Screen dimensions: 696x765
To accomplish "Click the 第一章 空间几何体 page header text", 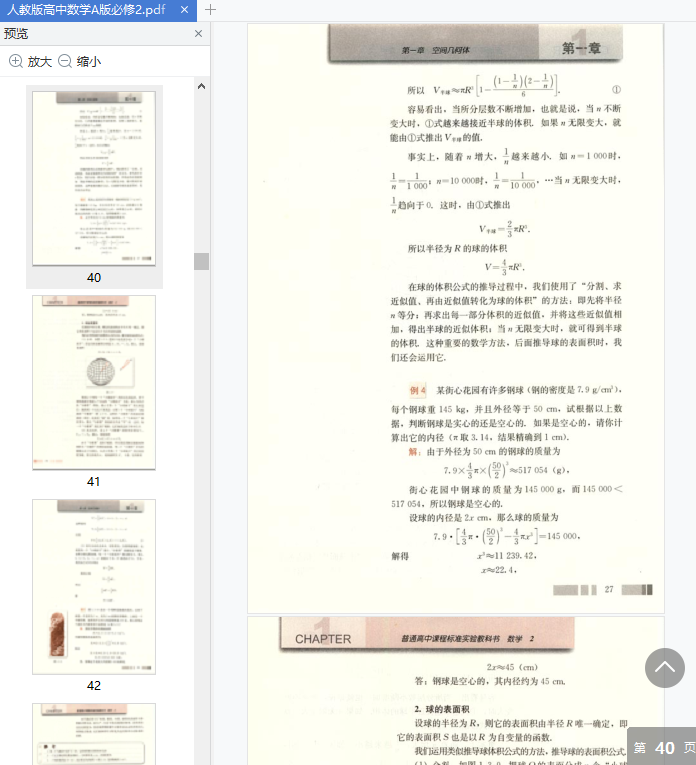I will click(x=436, y=50).
